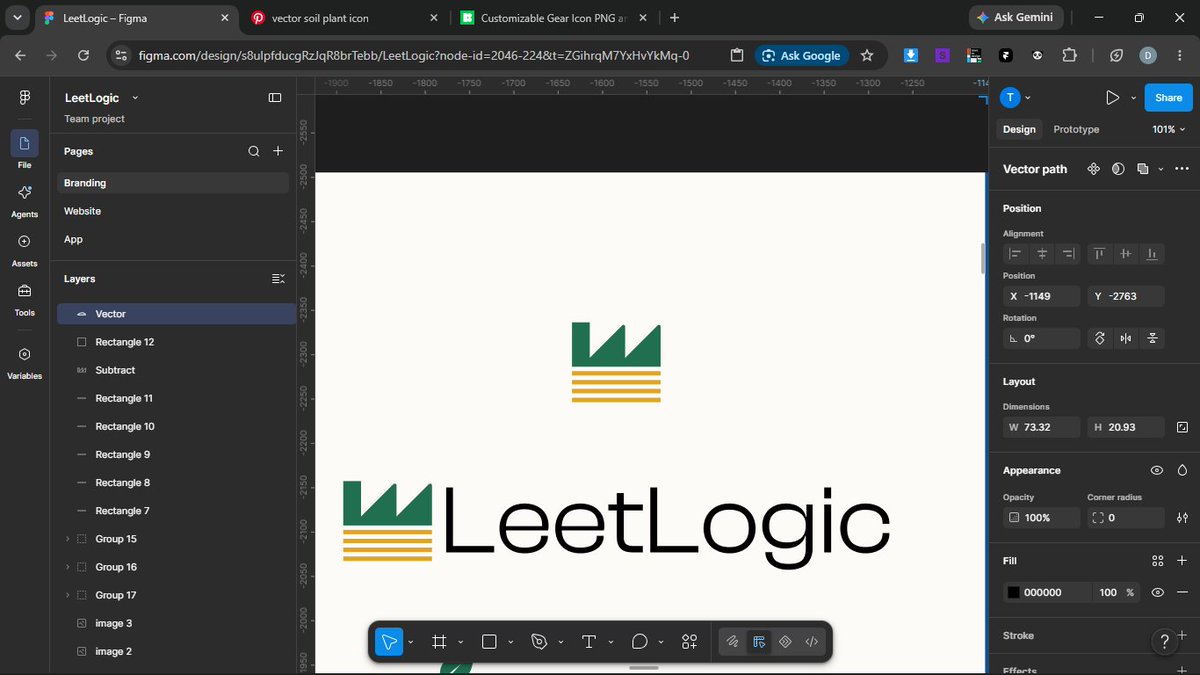The height and width of the screenshot is (675, 1200).
Task: Create component from Vector path
Action: pos(1093,169)
